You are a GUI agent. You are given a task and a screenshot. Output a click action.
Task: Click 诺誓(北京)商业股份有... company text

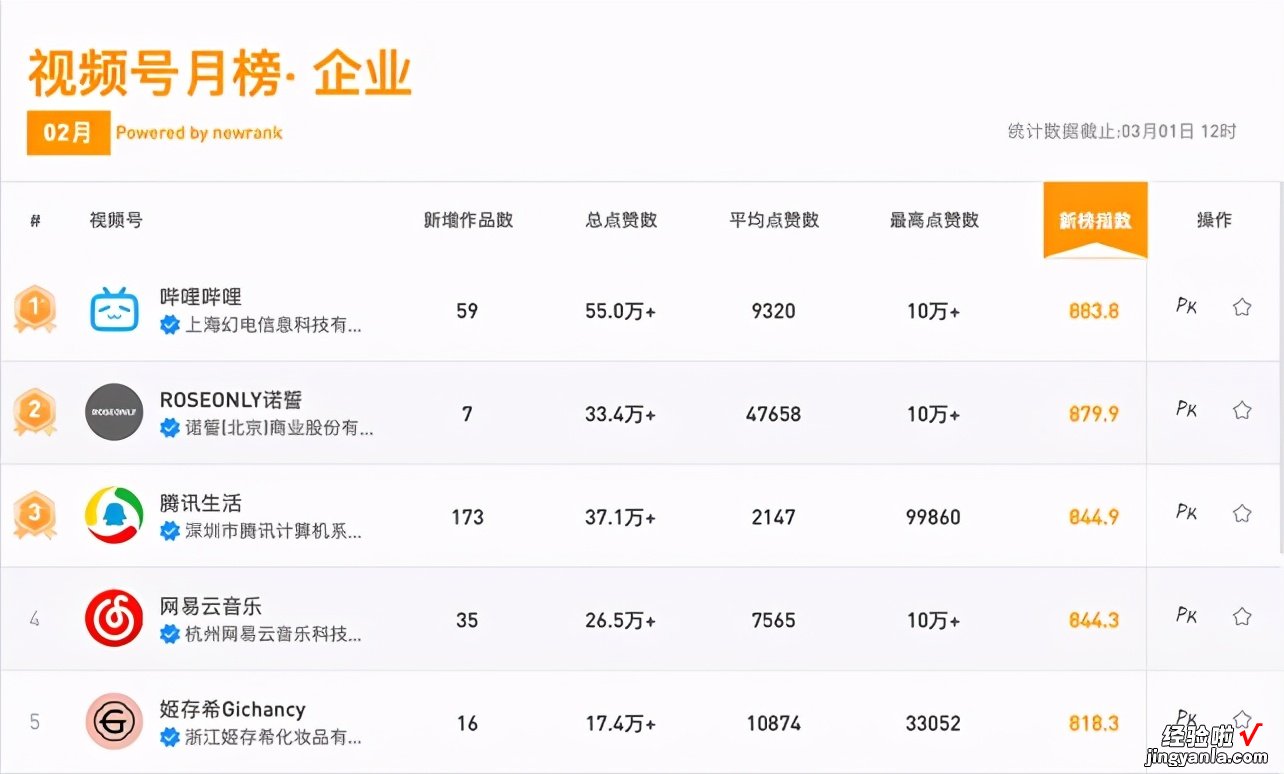point(280,428)
